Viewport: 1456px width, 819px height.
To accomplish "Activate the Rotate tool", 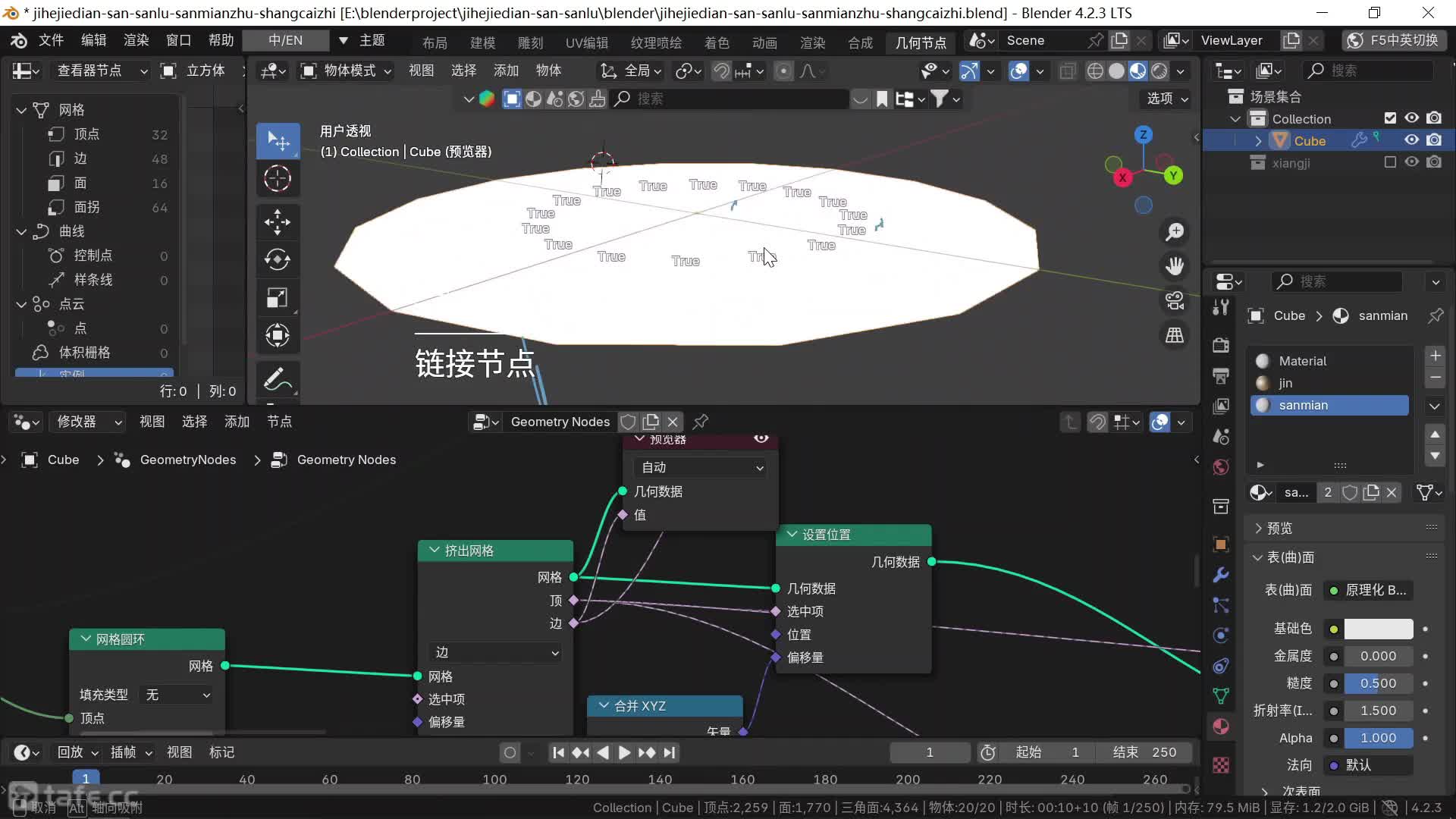I will tap(278, 259).
